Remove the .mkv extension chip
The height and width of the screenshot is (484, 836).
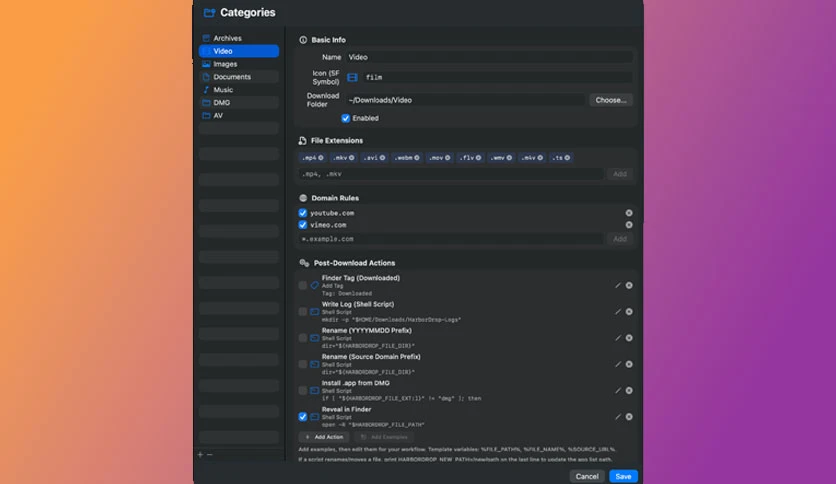coord(351,158)
